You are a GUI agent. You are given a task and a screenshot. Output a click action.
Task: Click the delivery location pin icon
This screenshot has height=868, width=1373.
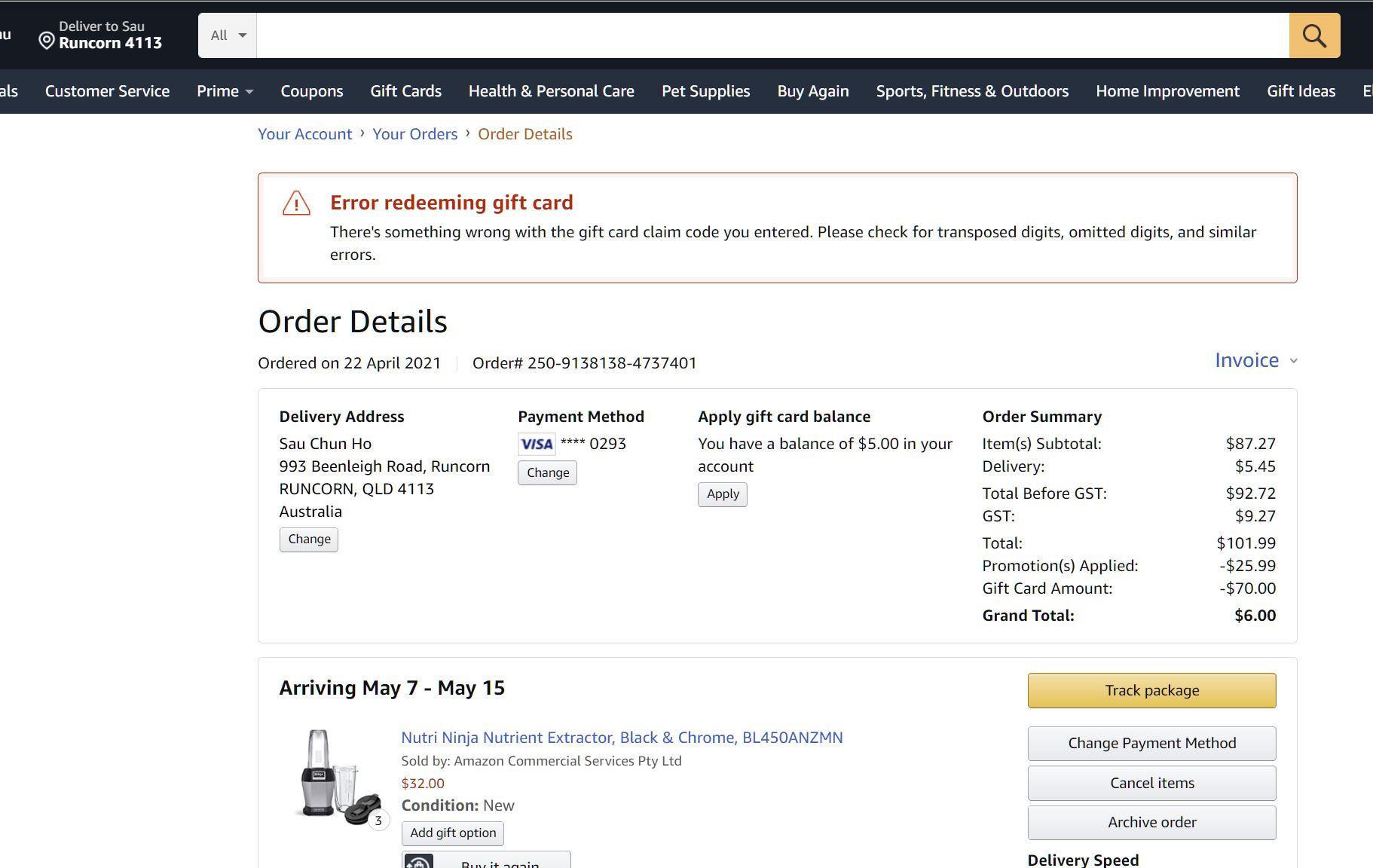point(47,41)
